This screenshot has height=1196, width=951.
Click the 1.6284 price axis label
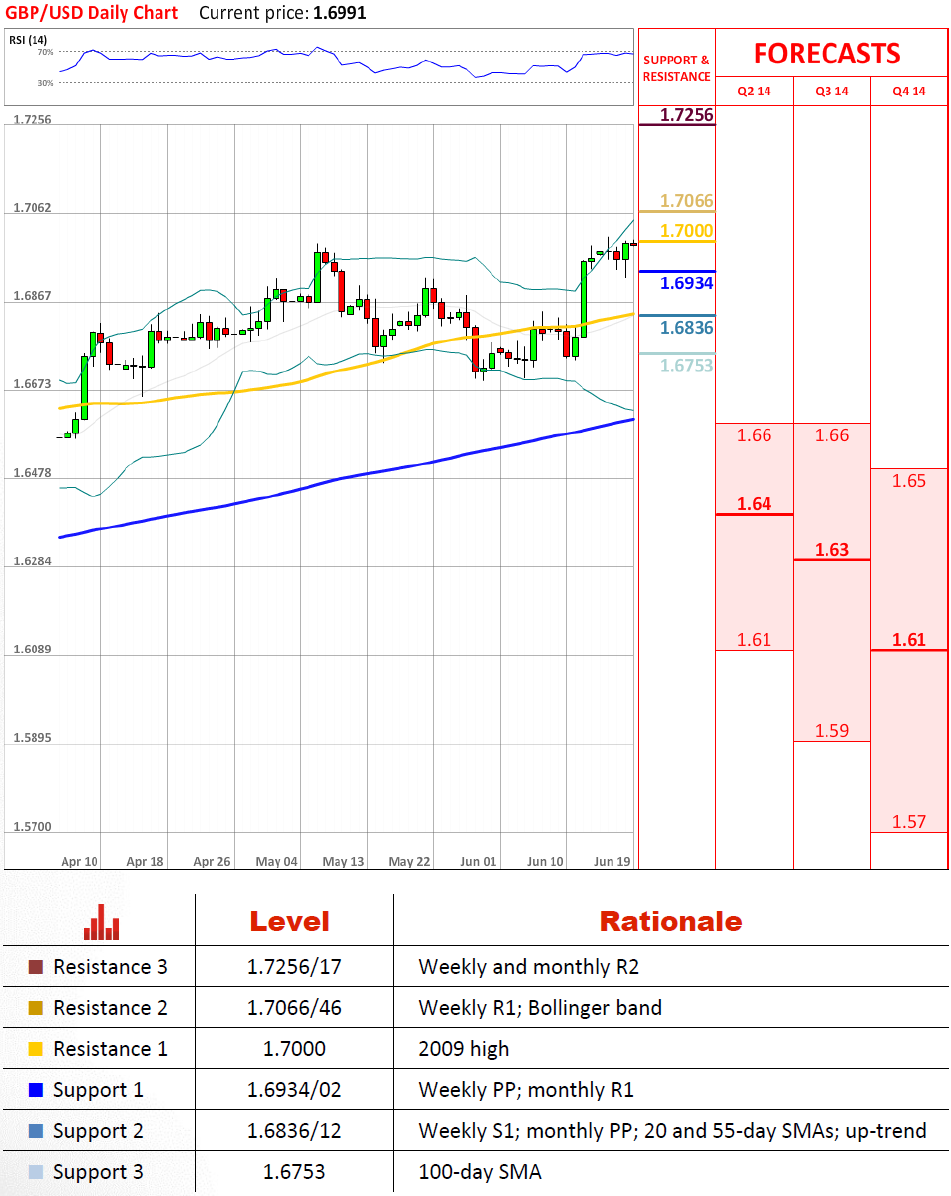[32, 561]
